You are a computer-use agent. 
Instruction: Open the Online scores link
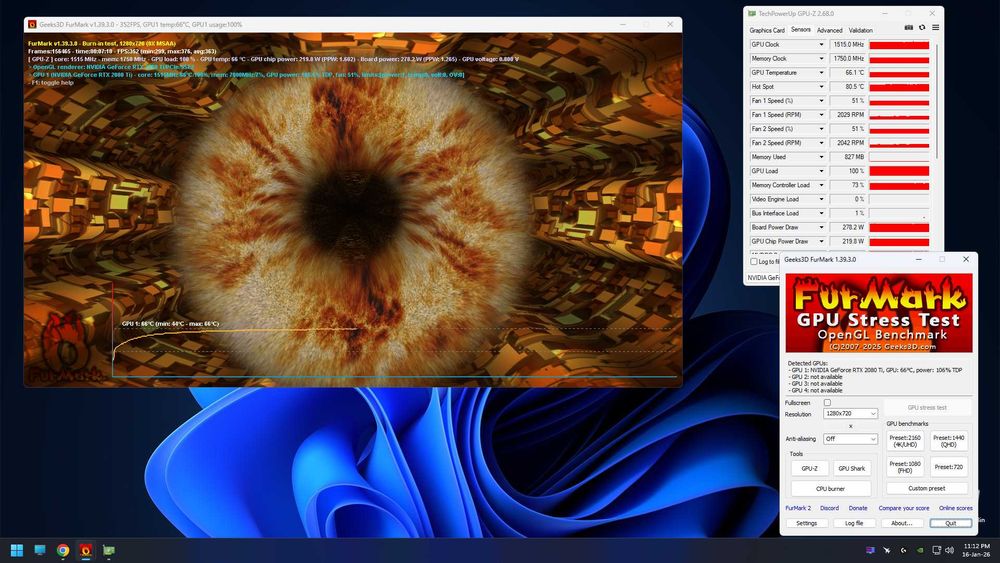click(955, 508)
